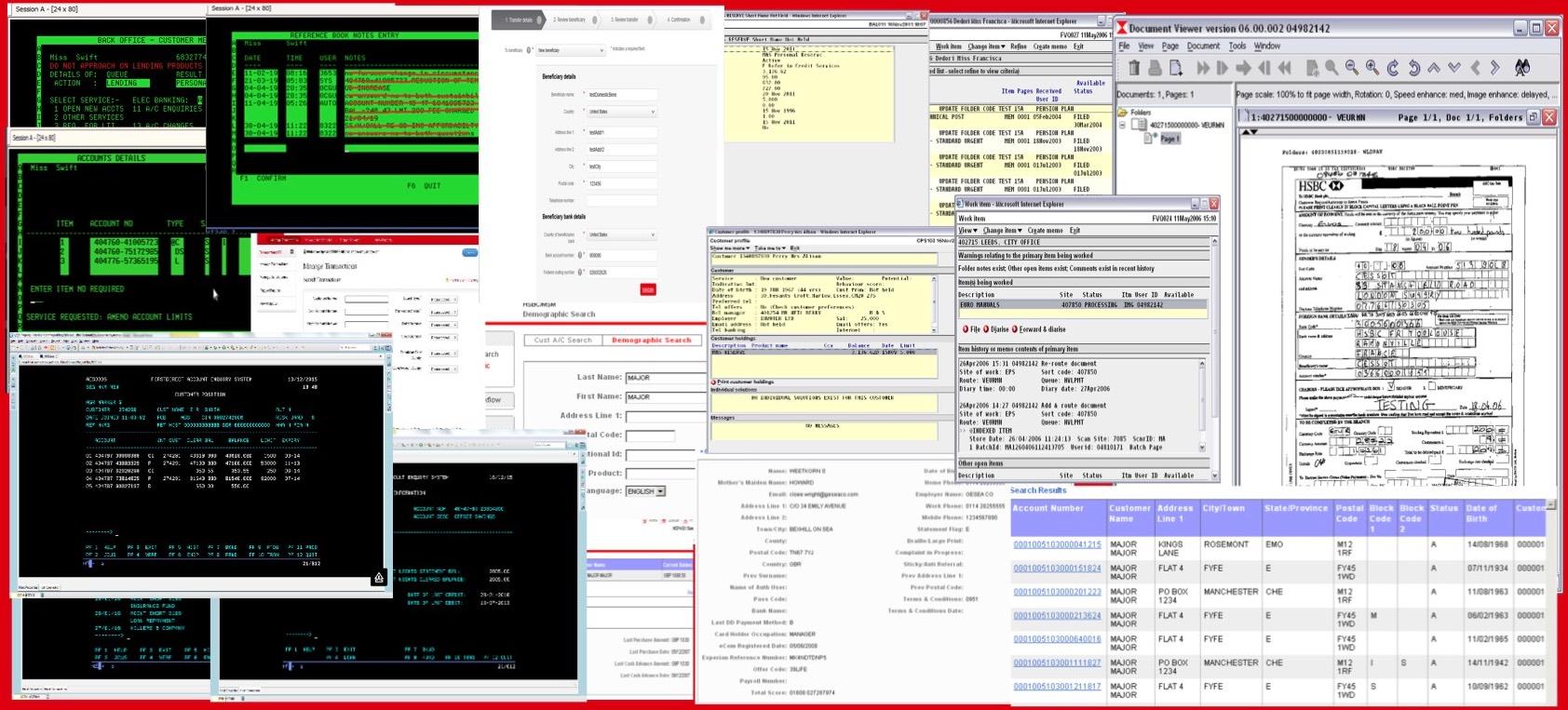
Task: Open account link 0001005103000201223
Action: [x=1057, y=592]
